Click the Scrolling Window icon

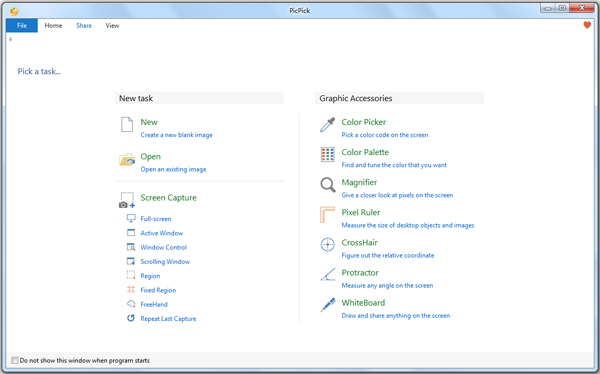tap(131, 261)
